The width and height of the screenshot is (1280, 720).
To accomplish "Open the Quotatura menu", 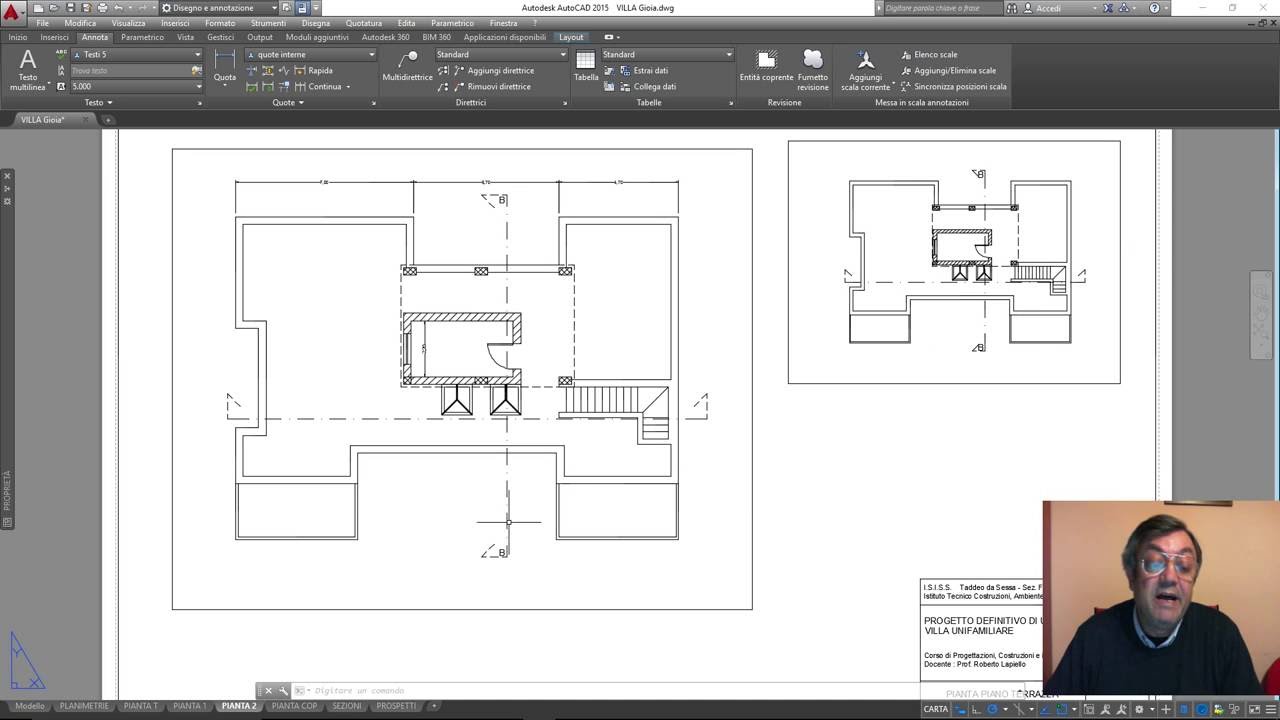I will click(364, 23).
